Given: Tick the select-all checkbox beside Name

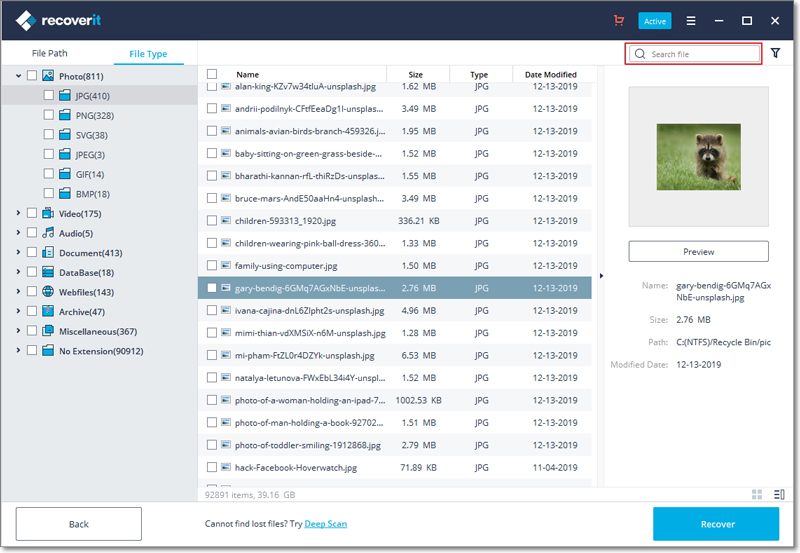Looking at the screenshot, I should click(x=212, y=74).
